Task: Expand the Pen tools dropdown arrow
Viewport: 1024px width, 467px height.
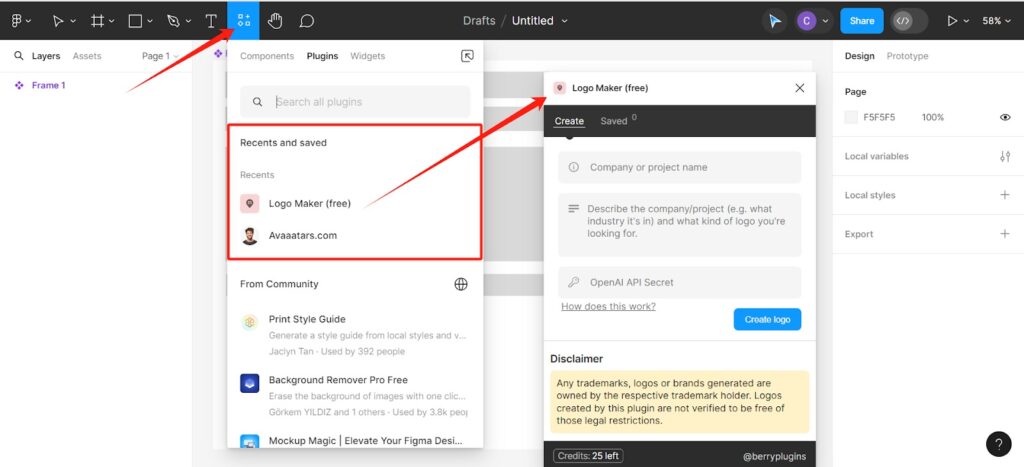Action: coord(188,21)
